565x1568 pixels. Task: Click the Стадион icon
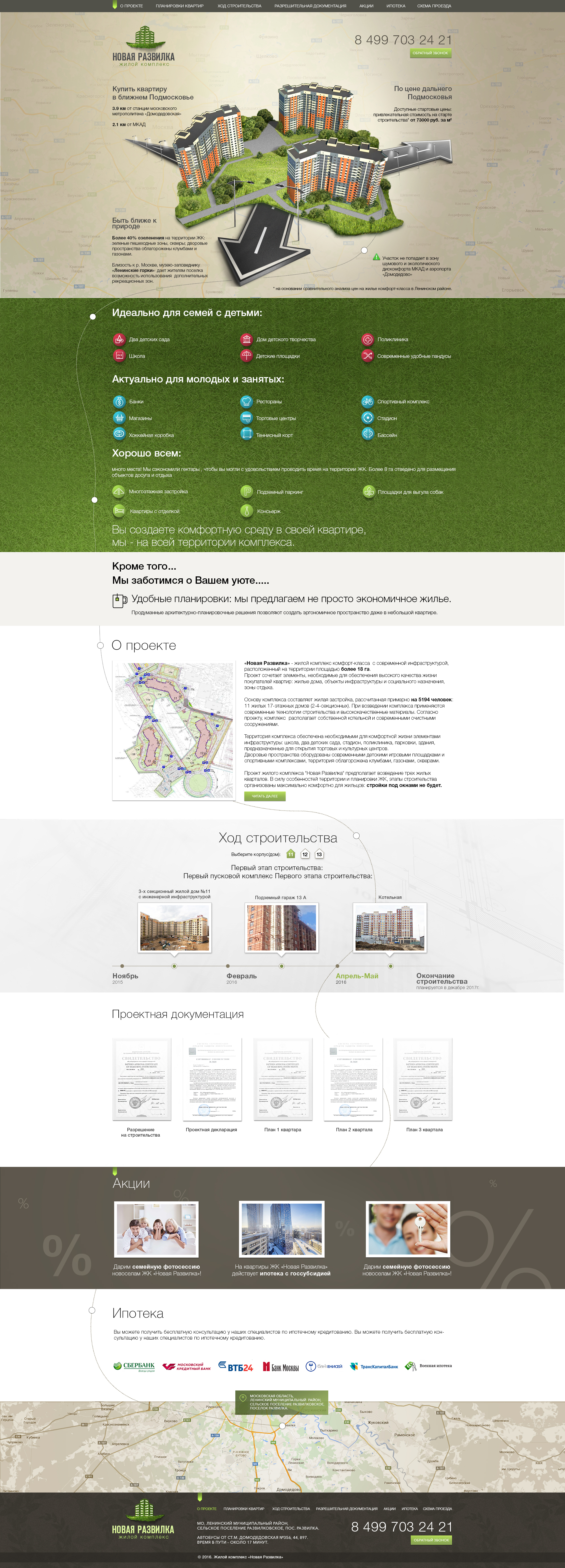coord(367,418)
